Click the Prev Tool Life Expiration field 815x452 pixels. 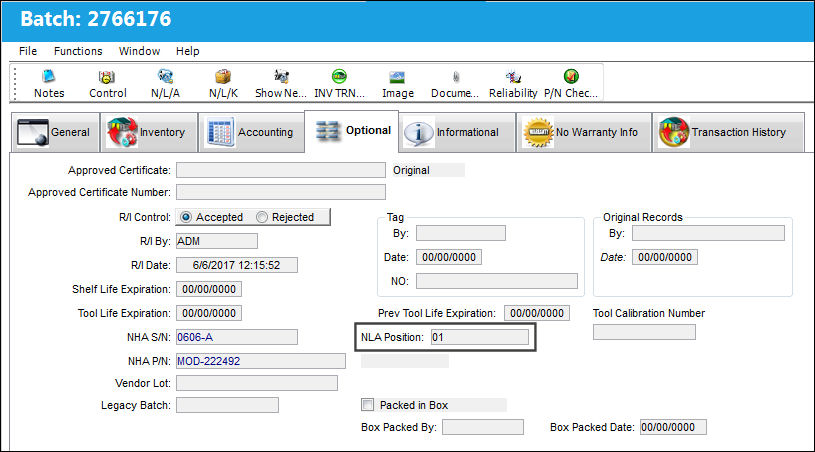[537, 313]
